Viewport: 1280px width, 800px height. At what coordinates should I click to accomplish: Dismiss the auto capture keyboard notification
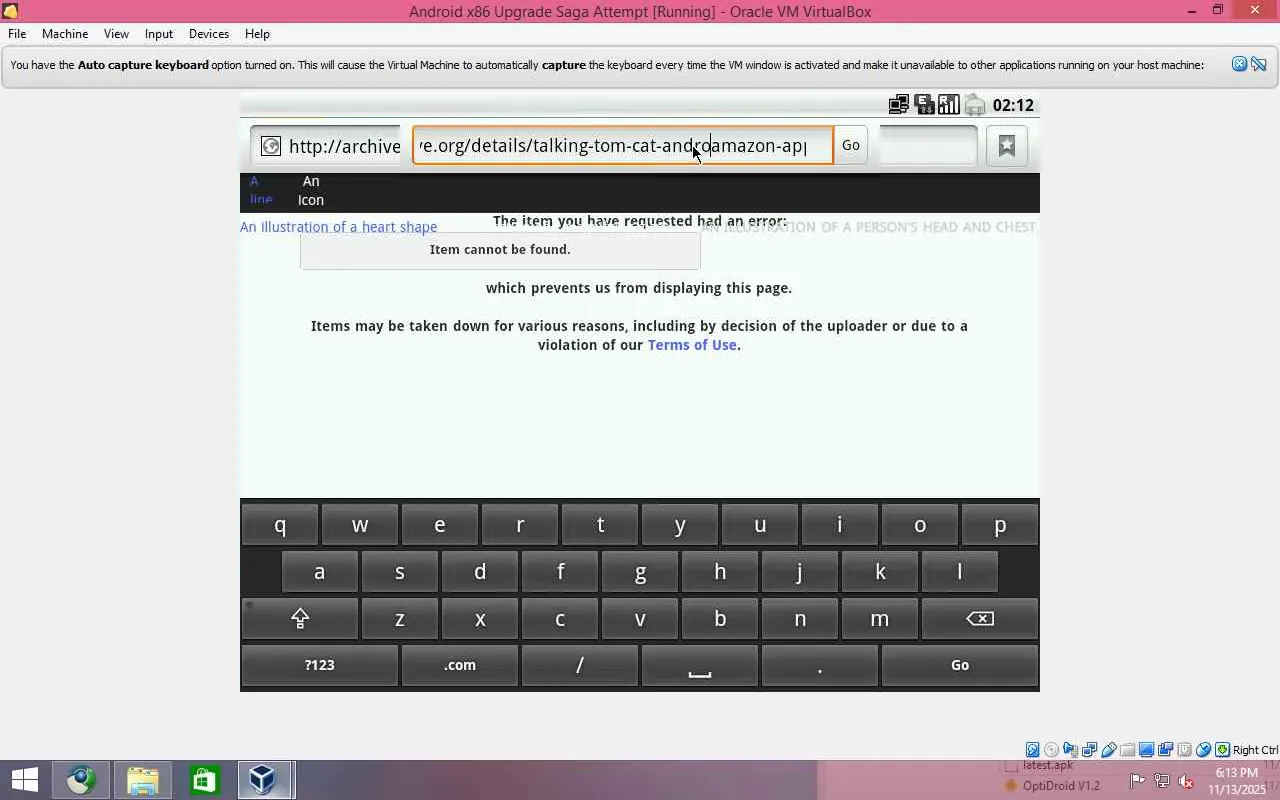tap(1239, 64)
